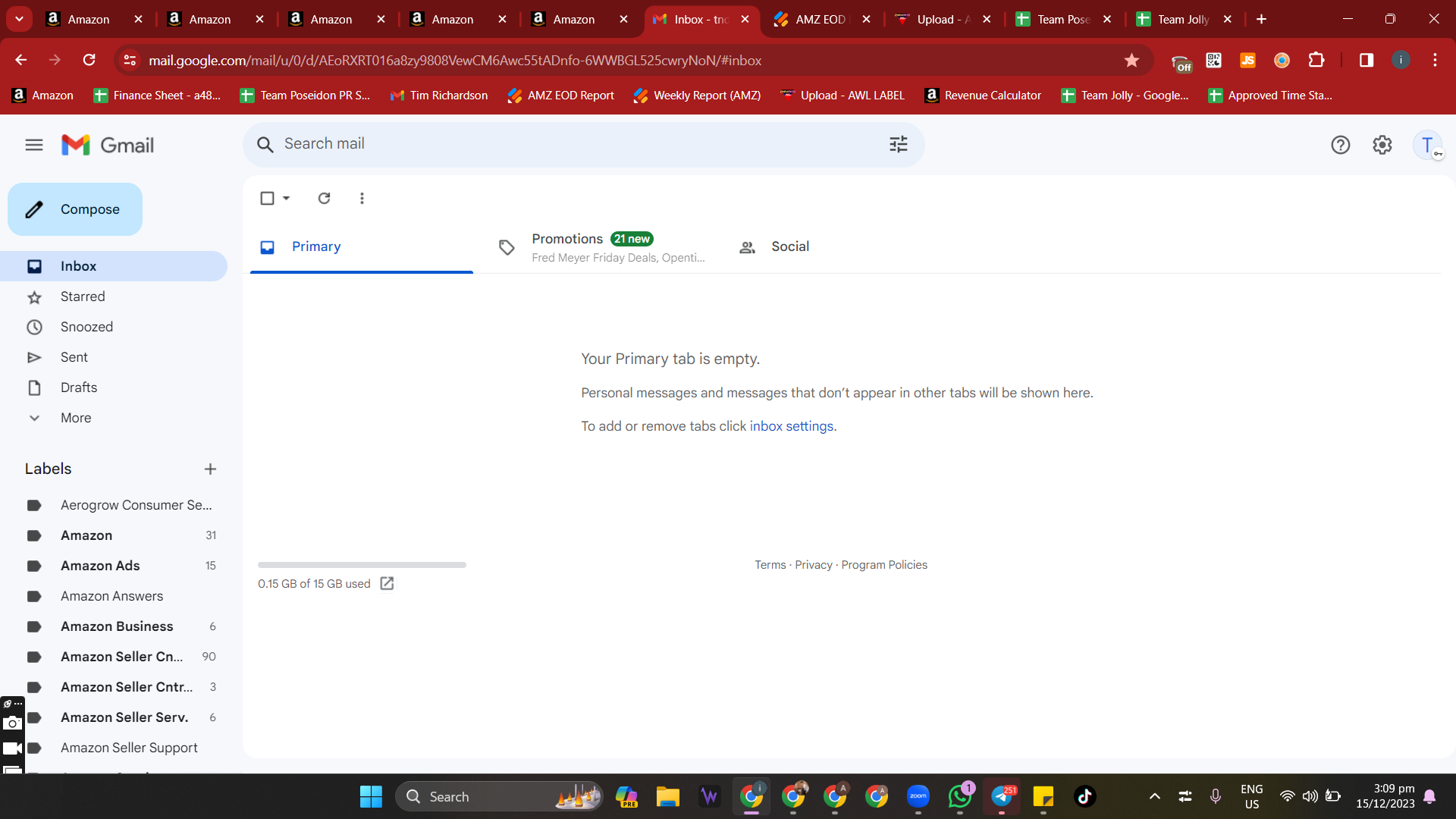Switch to the Primary tab
The height and width of the screenshot is (819, 1456).
pyautogui.click(x=362, y=246)
